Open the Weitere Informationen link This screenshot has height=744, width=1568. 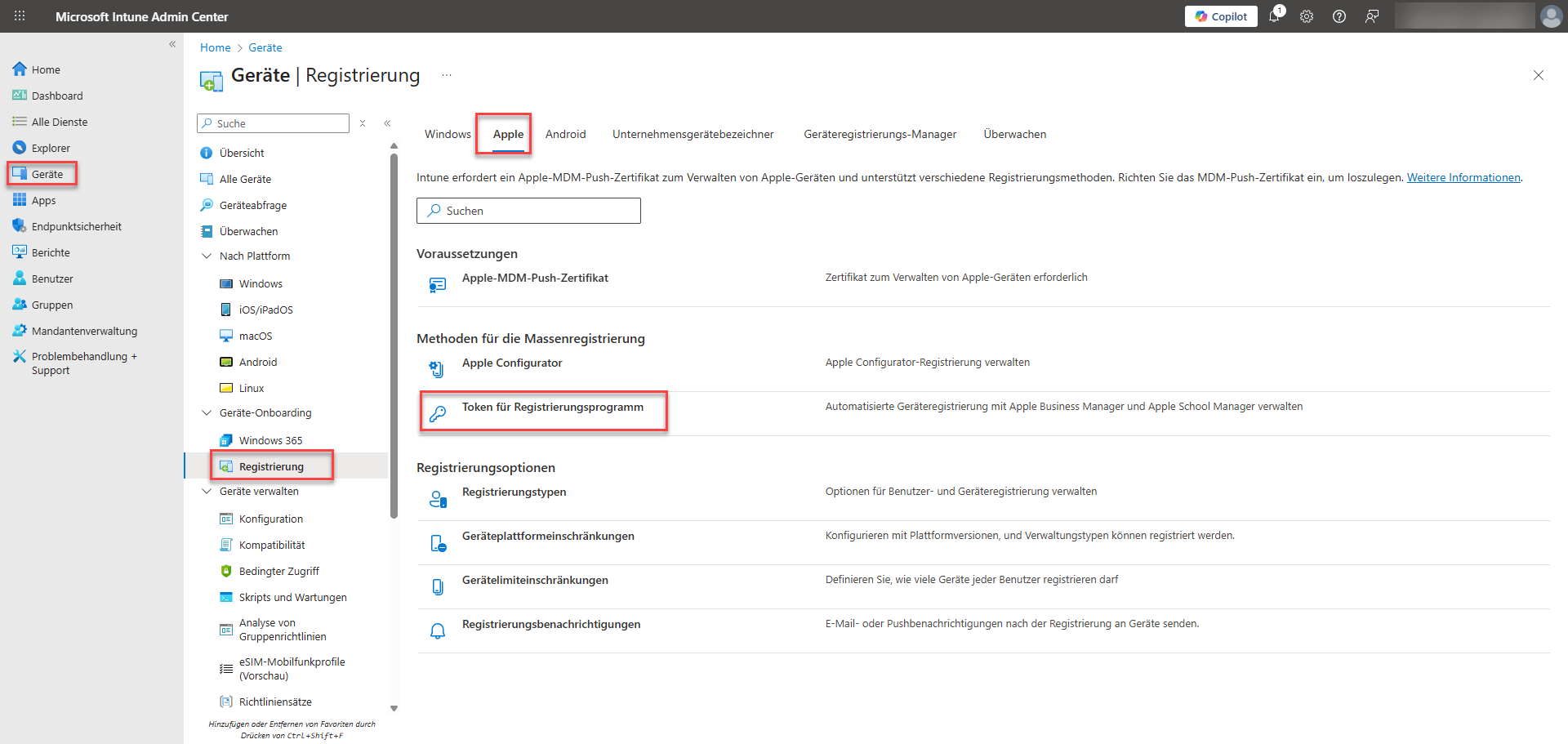coord(1463,177)
